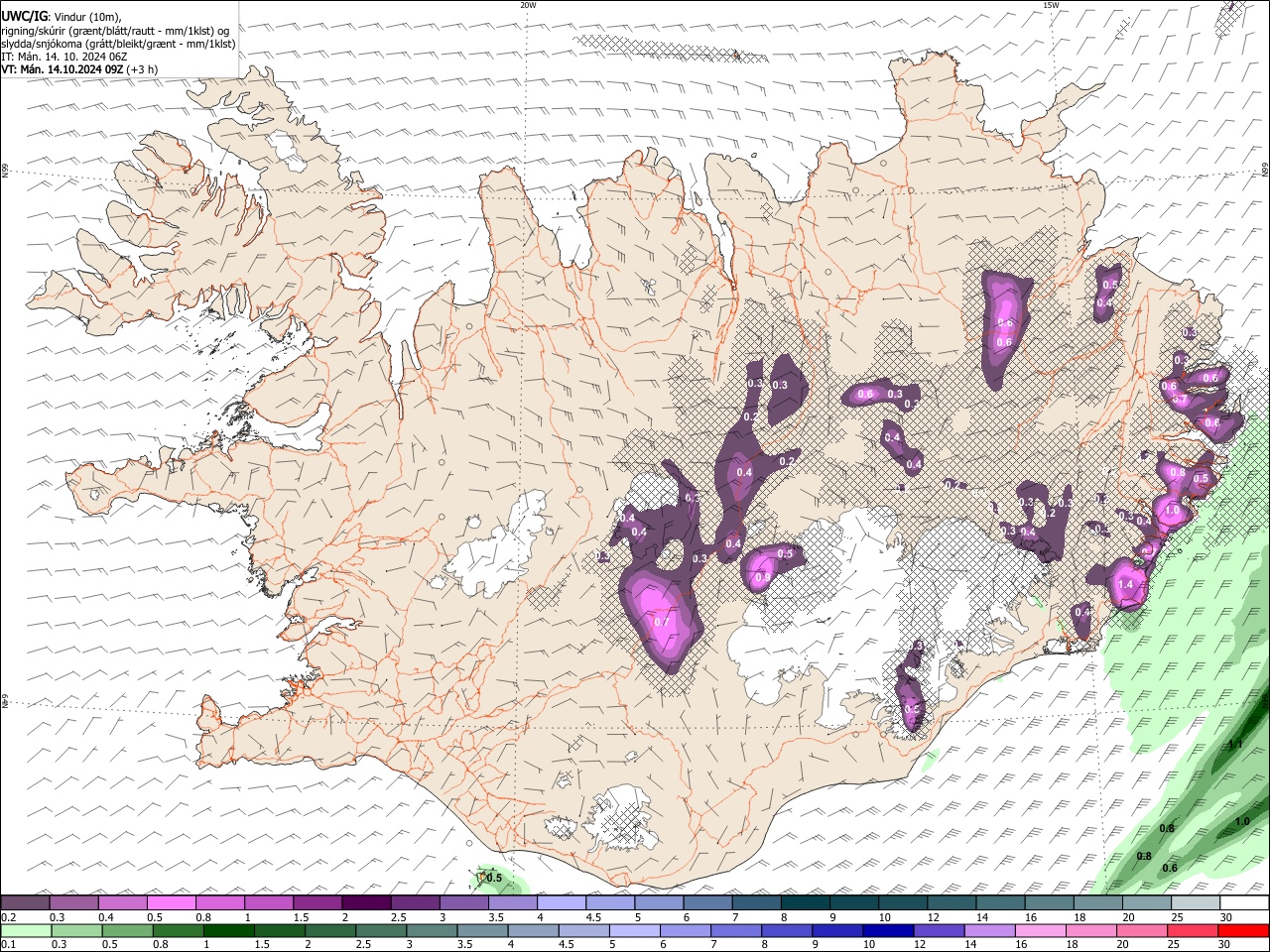Click the top-row legend swatch labeled 14

[1001, 903]
